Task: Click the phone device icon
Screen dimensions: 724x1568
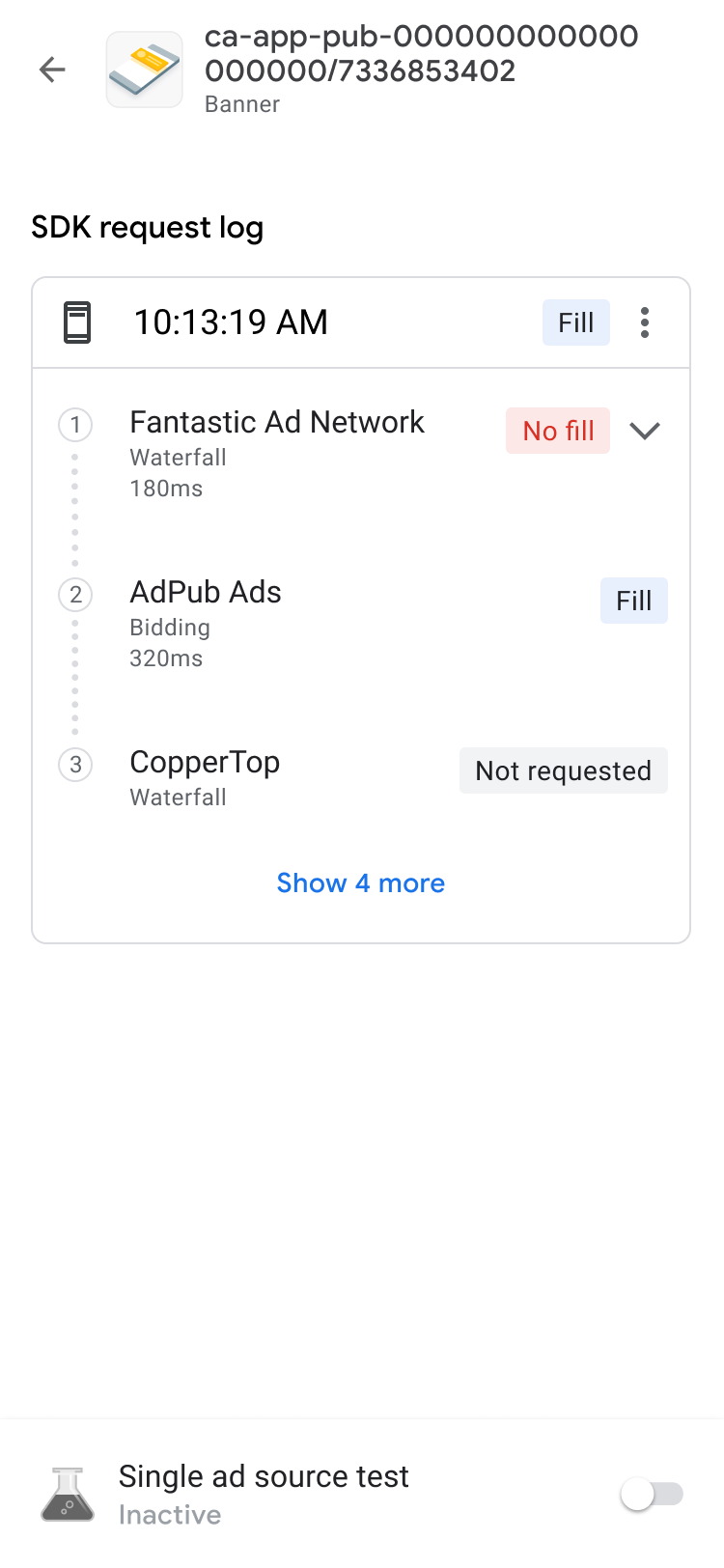Action: click(77, 322)
